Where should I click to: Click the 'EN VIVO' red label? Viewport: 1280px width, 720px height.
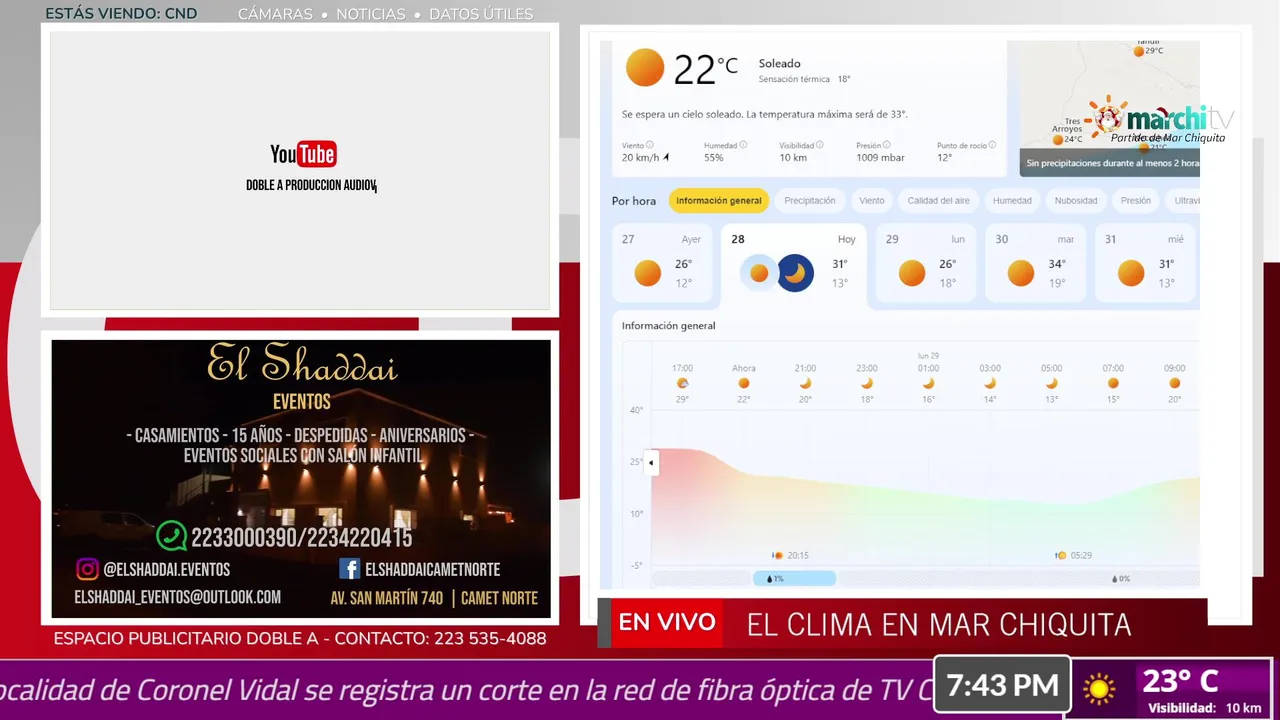click(667, 622)
